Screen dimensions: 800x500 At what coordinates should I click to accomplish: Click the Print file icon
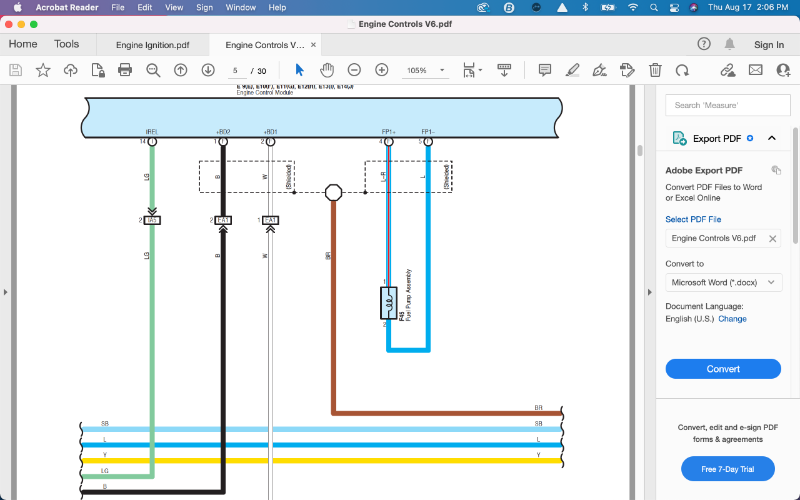125,70
